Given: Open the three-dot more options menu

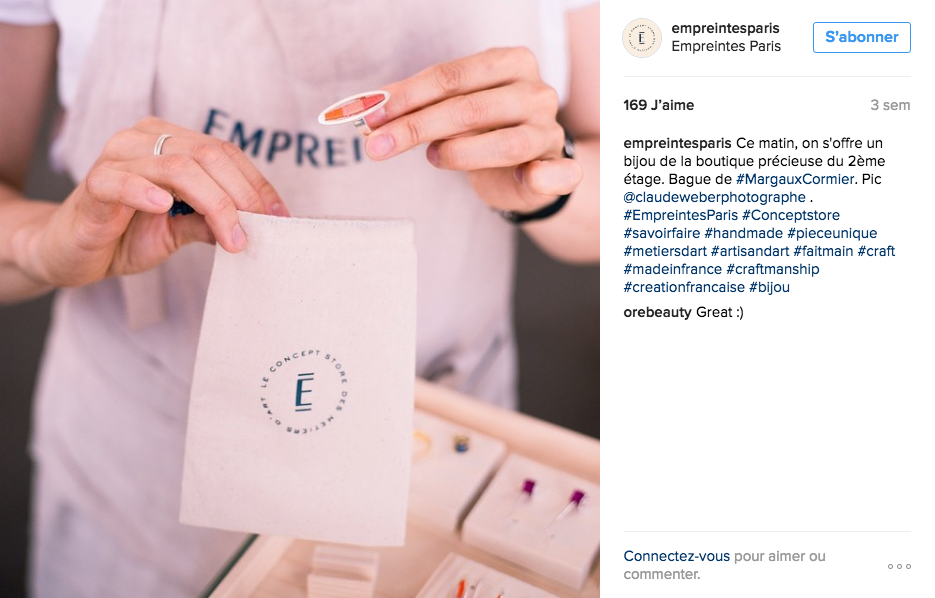Looking at the screenshot, I should tap(899, 566).
